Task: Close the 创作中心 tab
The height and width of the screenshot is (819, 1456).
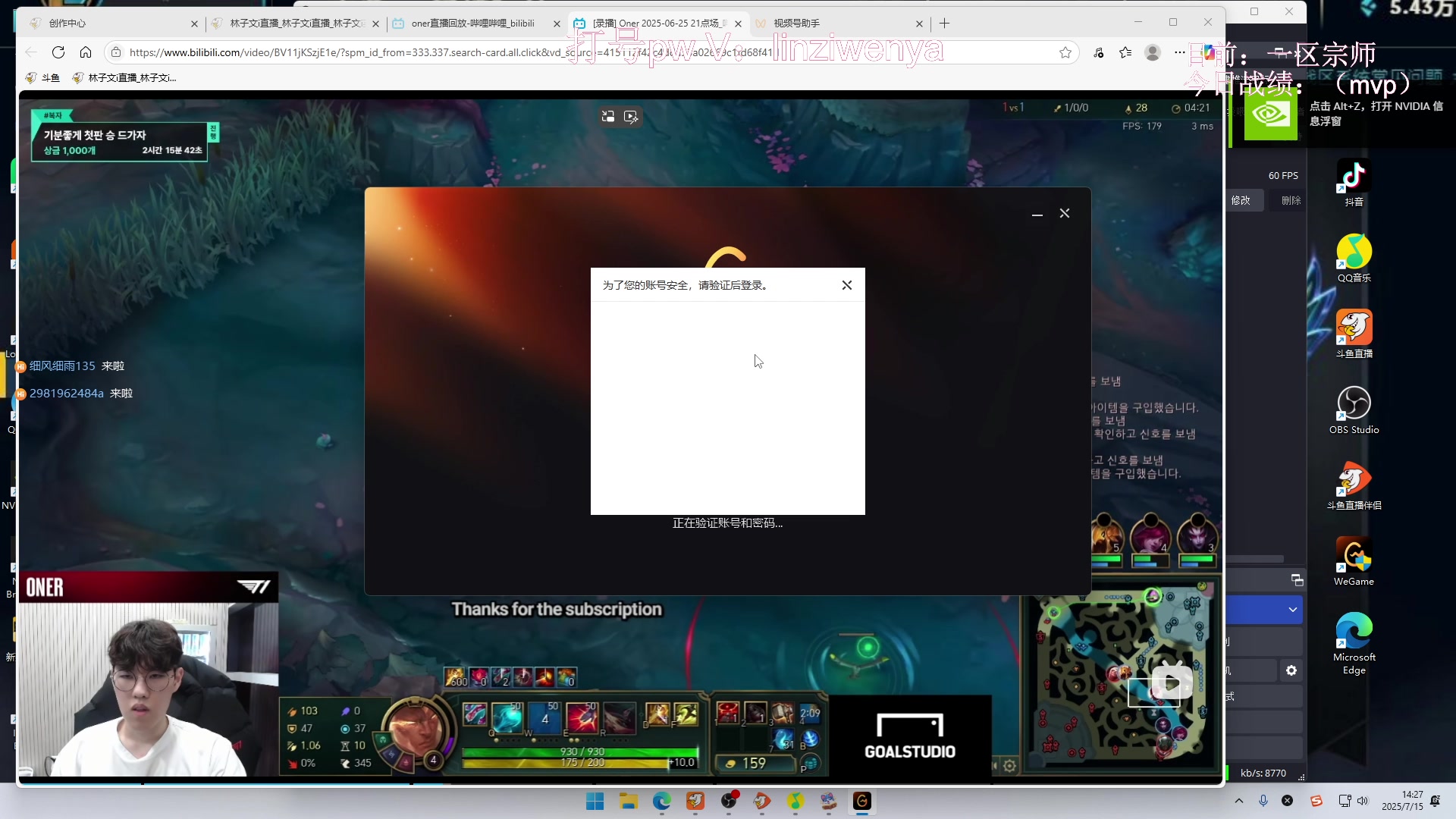Action: click(x=194, y=24)
